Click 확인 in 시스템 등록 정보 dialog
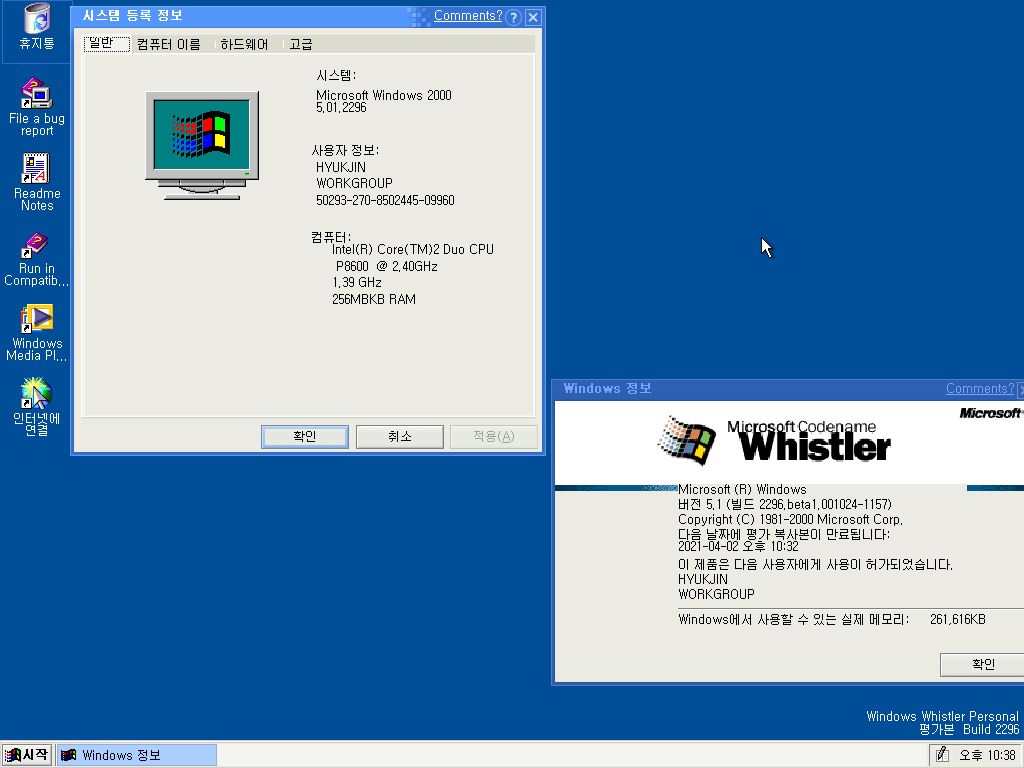Screen dimensions: 1024x768 point(305,436)
